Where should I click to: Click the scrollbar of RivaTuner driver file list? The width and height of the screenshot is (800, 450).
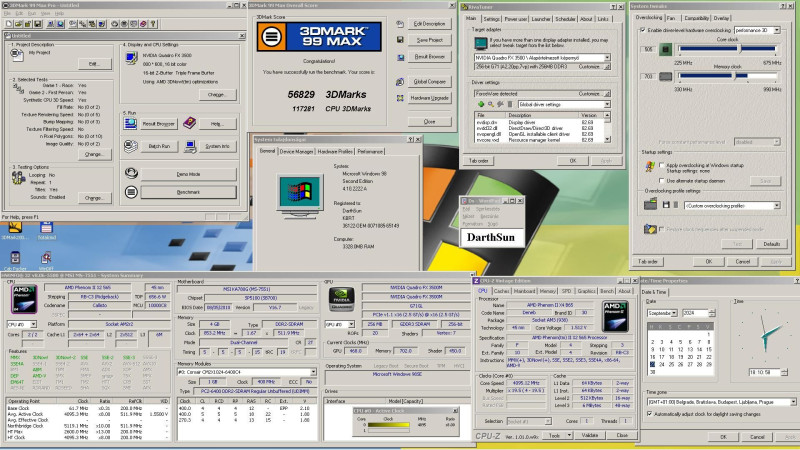point(607,127)
